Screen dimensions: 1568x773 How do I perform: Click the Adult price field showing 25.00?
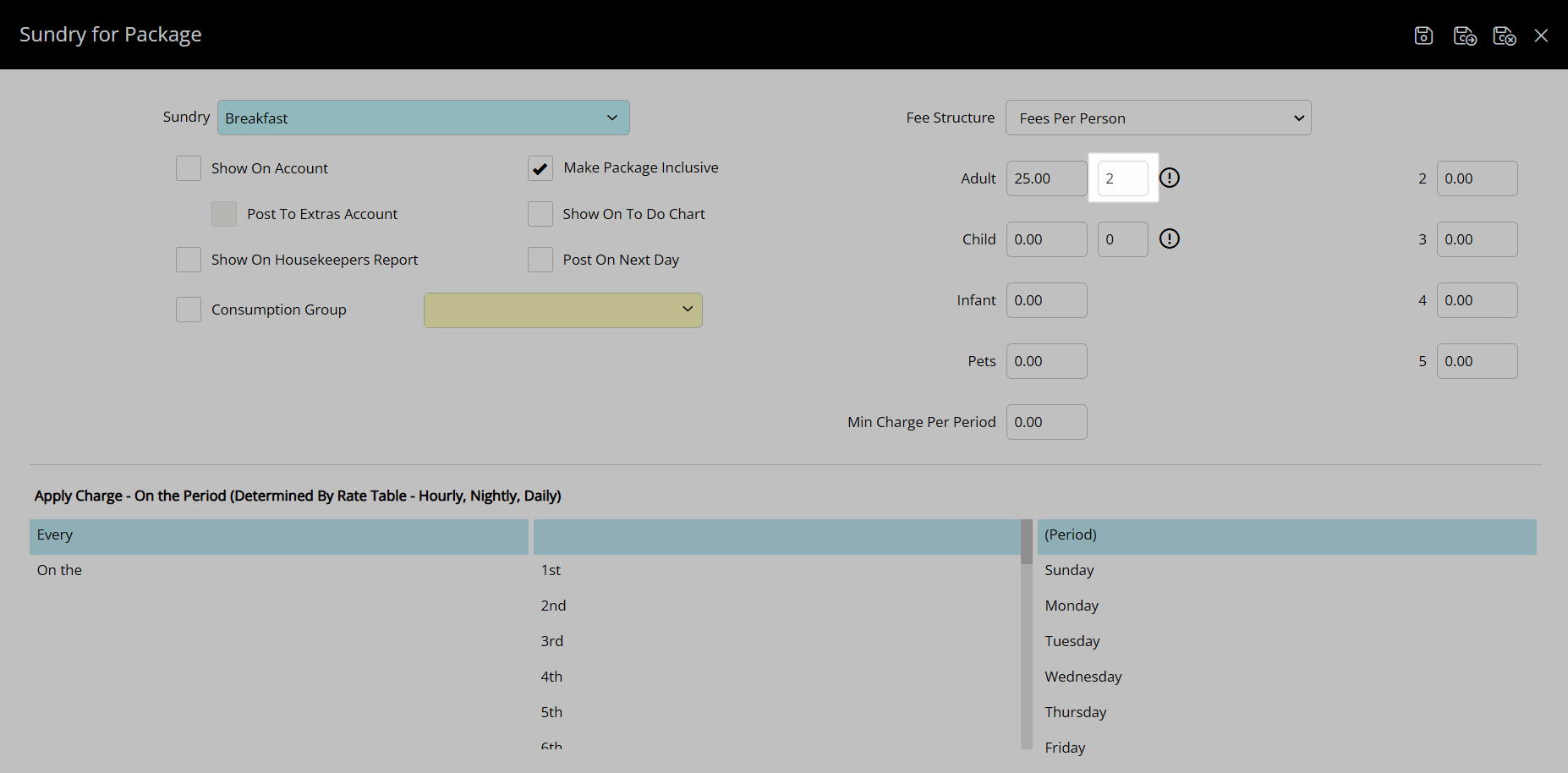(x=1046, y=179)
